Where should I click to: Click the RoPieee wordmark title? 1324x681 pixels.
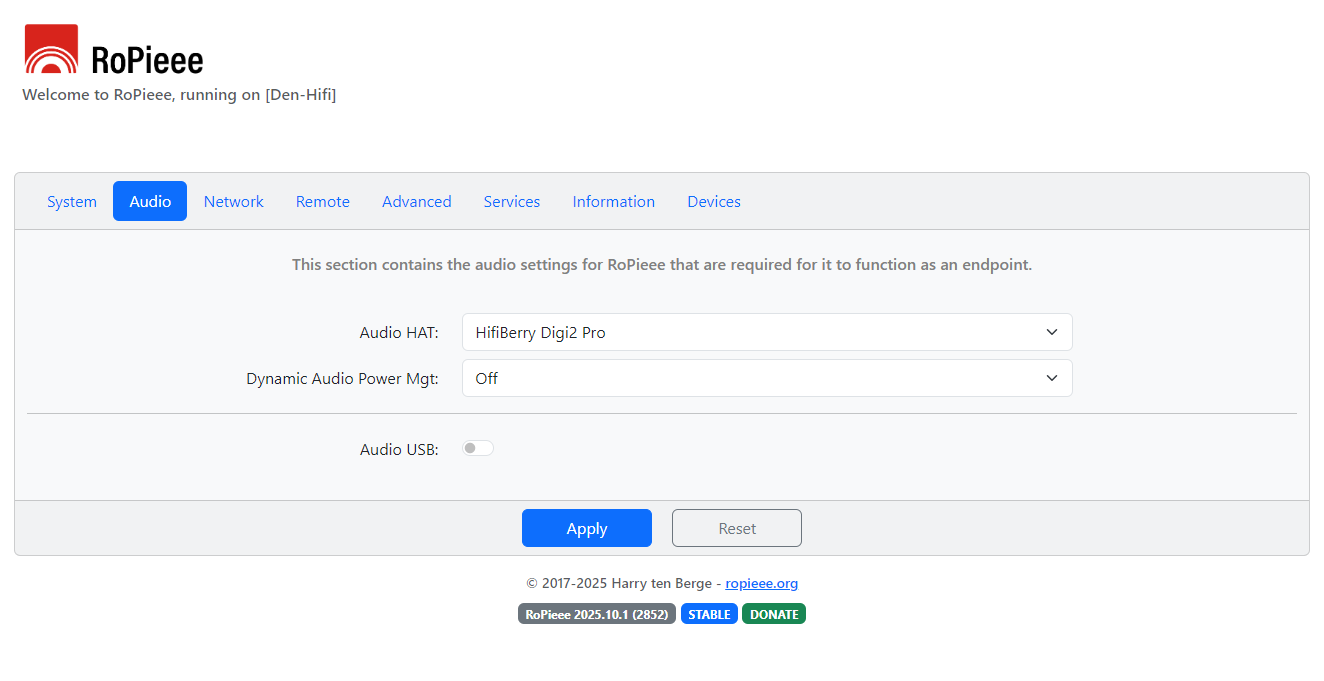(147, 61)
